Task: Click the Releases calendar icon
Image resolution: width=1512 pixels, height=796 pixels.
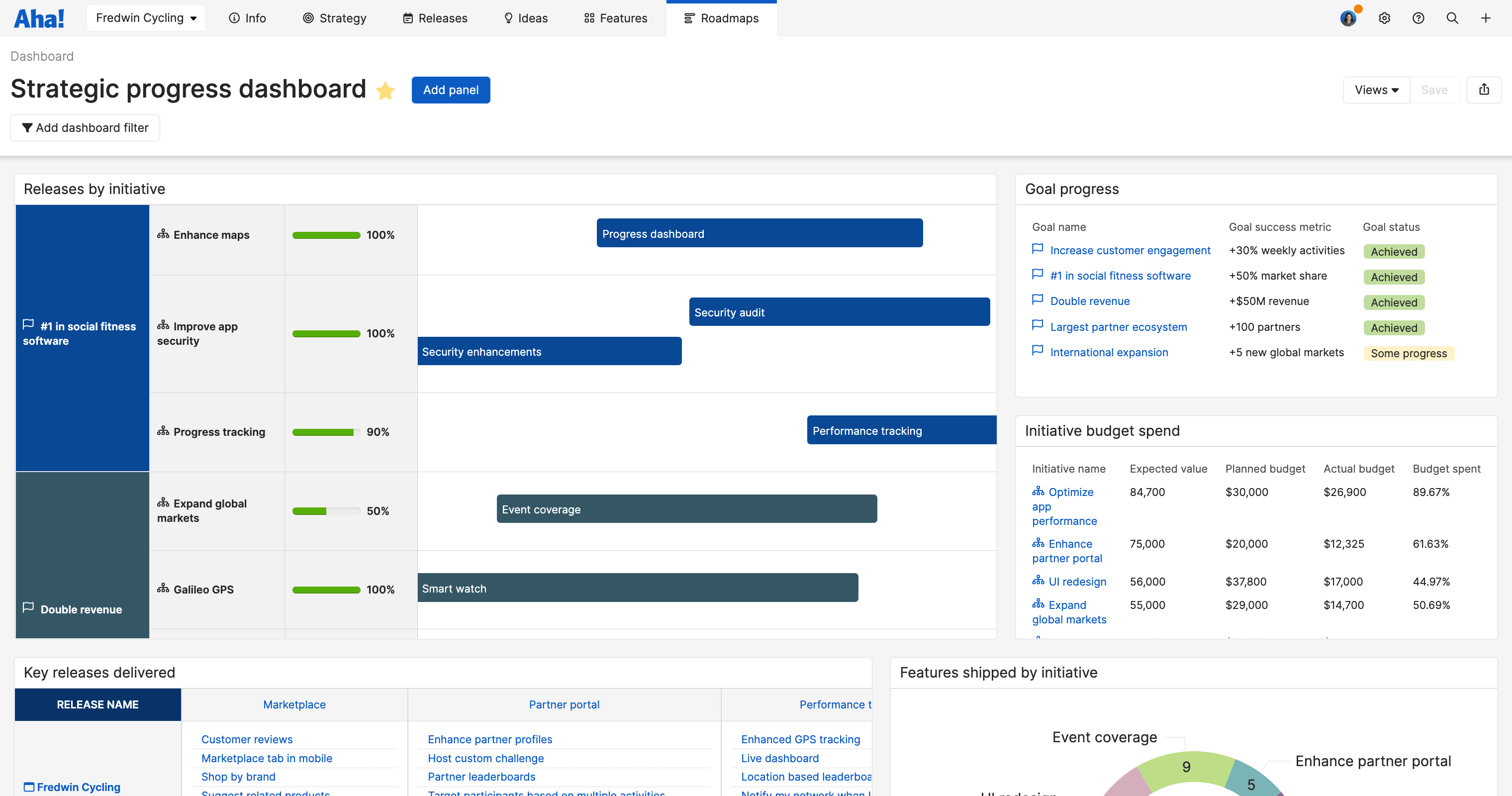Action: 408,18
